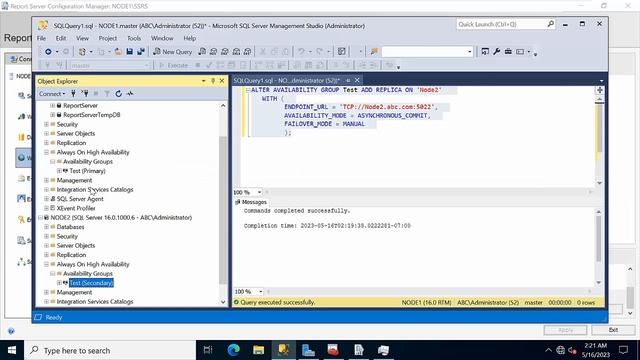This screenshot has height=360, width=640.
Task: Open the Help menu
Action: [189, 38]
